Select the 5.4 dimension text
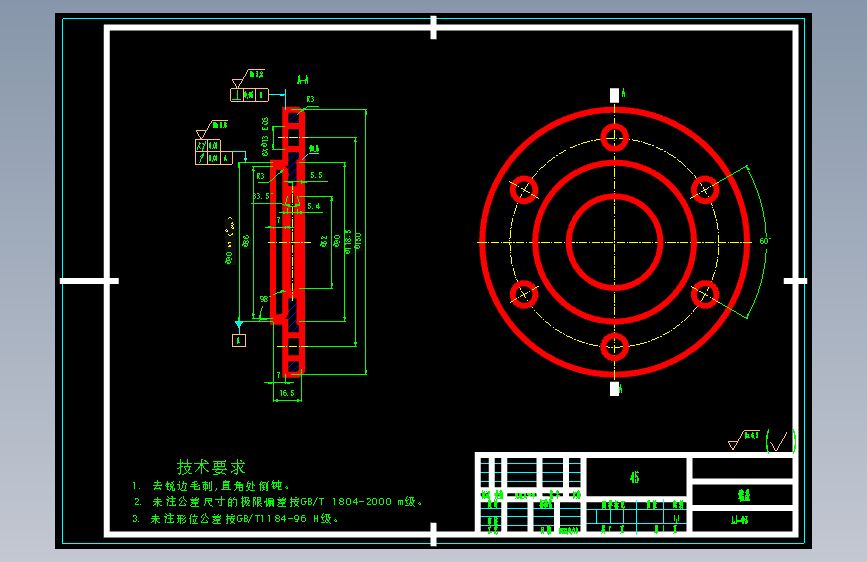This screenshot has height=562, width=867. 314,206
